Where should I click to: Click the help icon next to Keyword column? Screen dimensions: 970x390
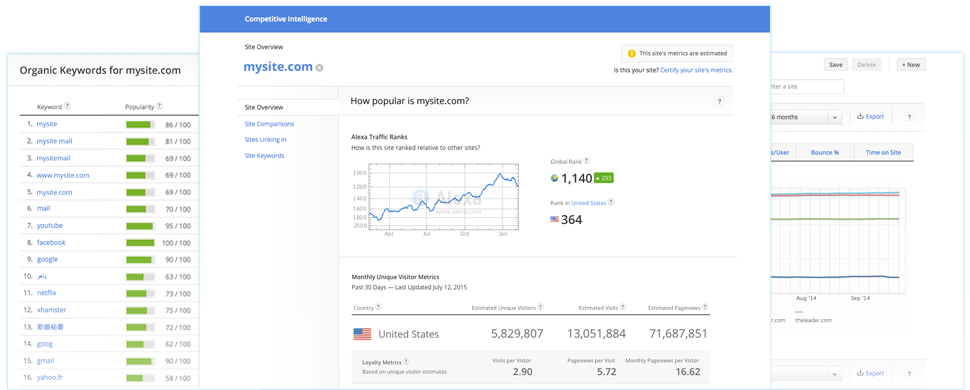coord(68,106)
